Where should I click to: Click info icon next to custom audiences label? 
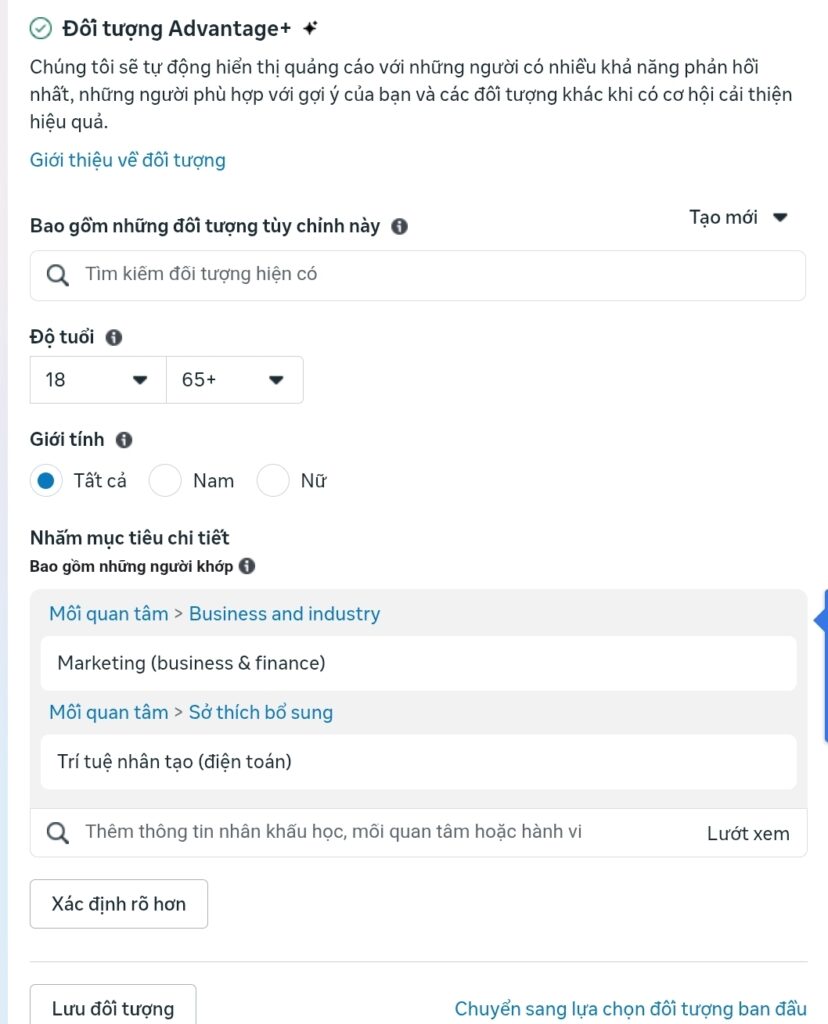[x=399, y=226]
